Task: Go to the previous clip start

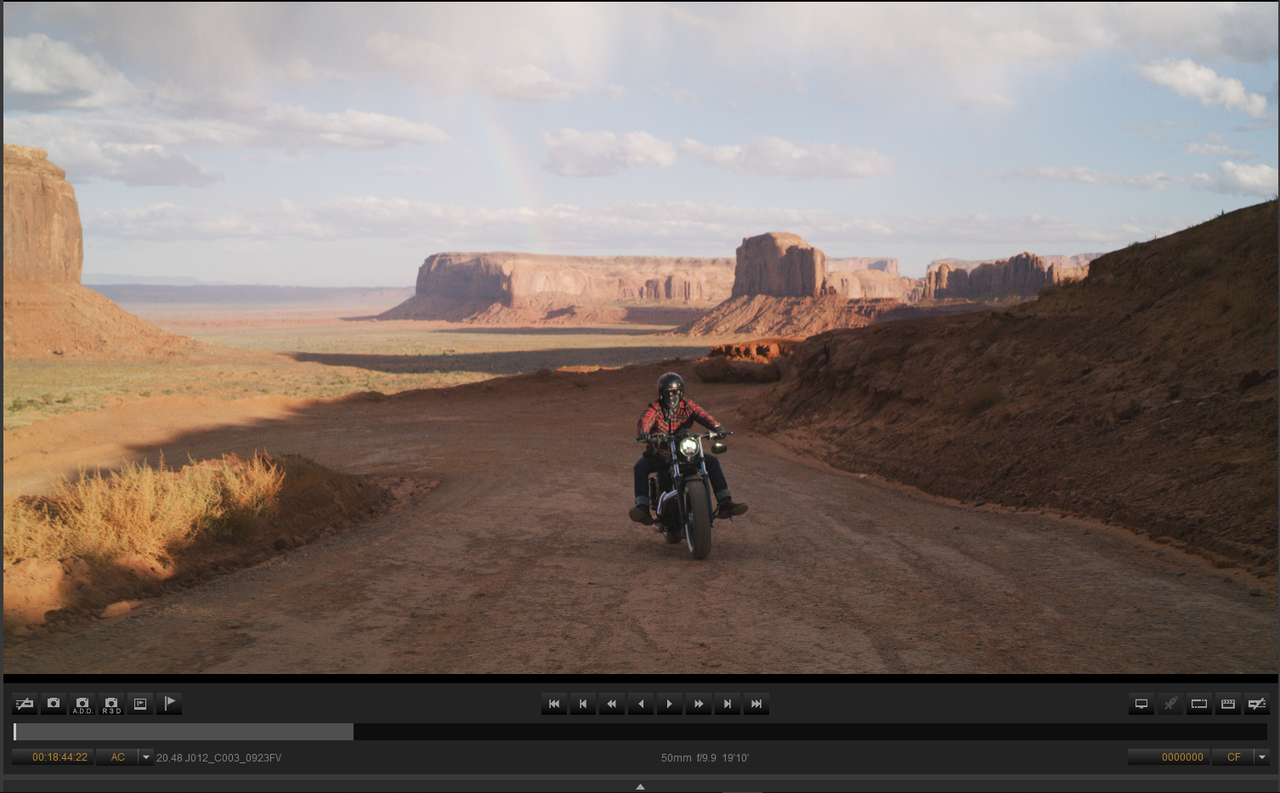Action: coord(583,704)
